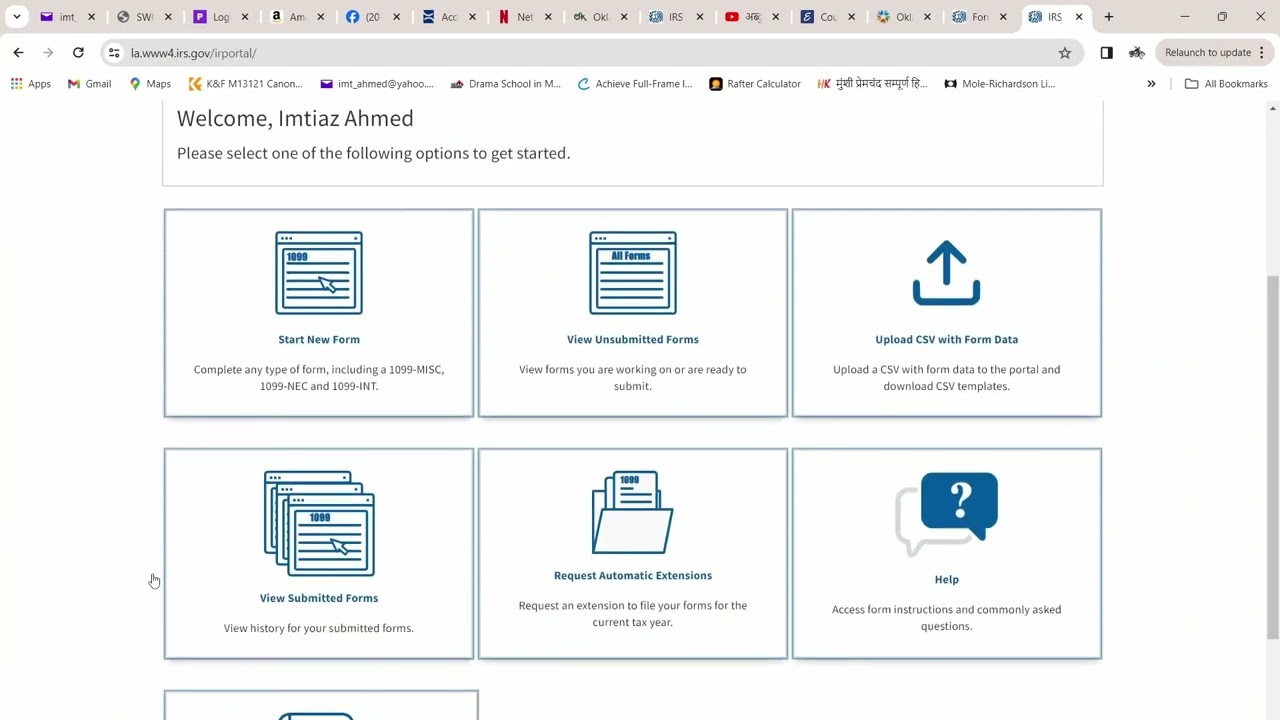Click the upload arrow icon
The height and width of the screenshot is (720, 1280).
coord(946,272)
